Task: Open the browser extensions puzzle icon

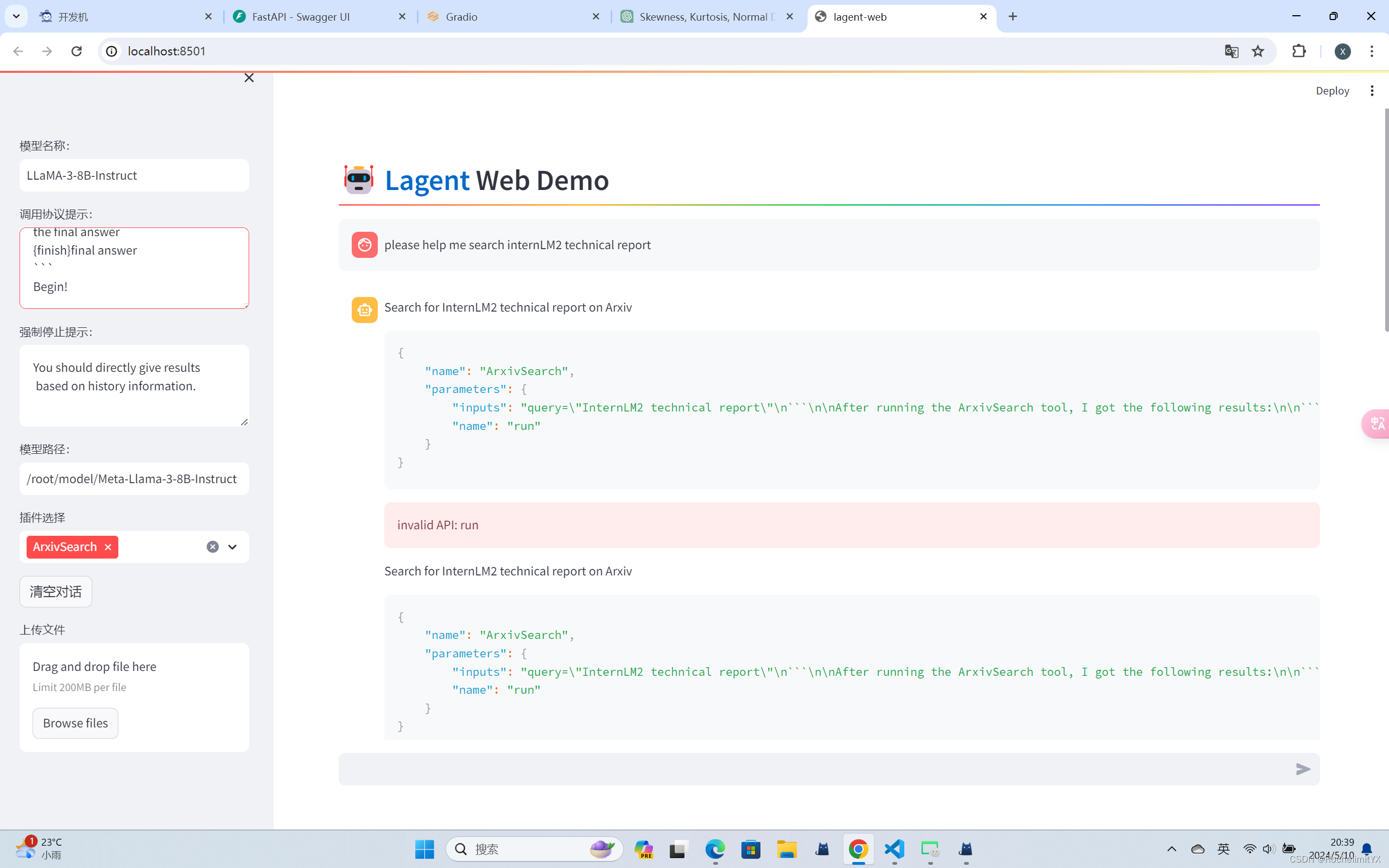Action: click(x=1299, y=51)
